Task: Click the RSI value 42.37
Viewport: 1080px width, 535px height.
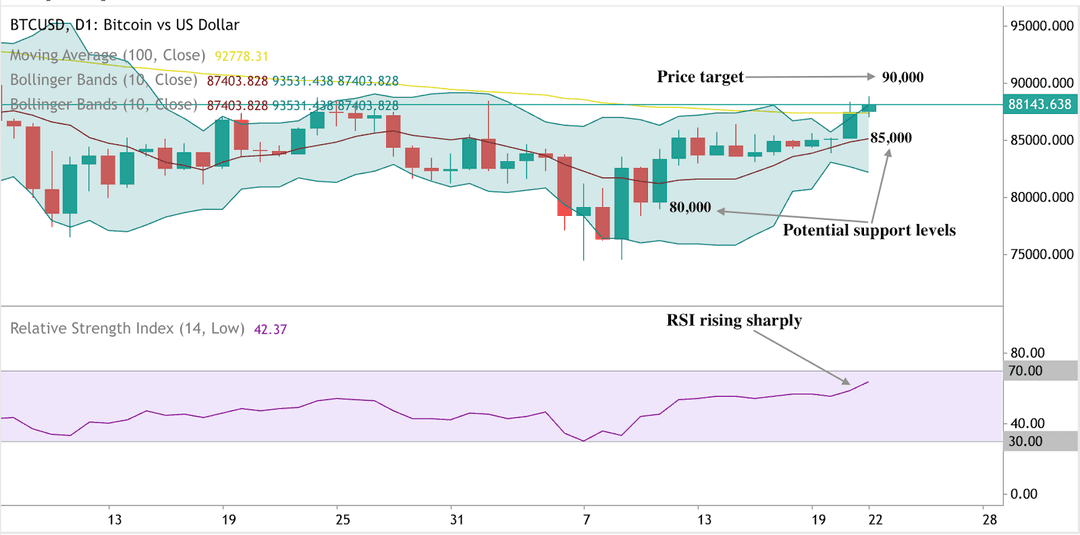Action: pyautogui.click(x=271, y=329)
